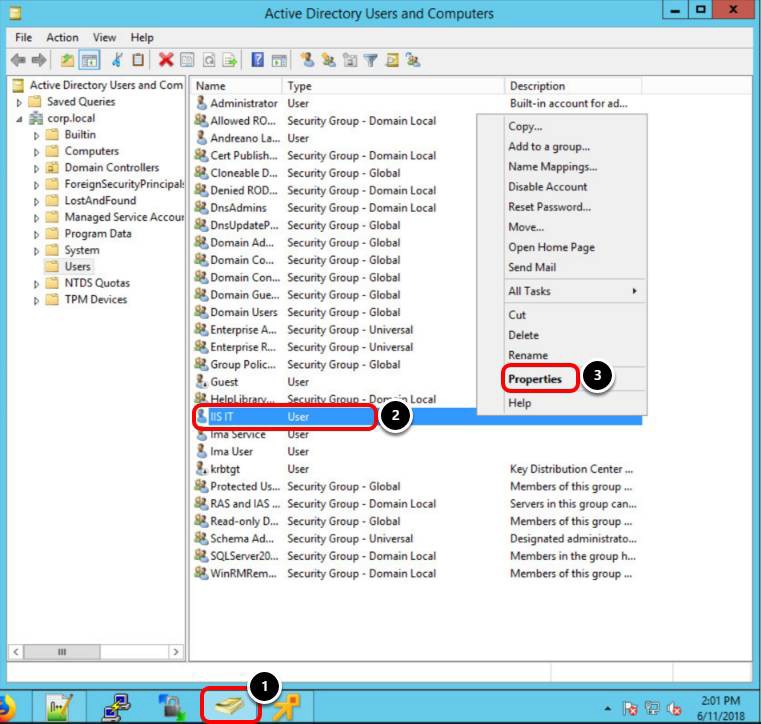
Task: Sort list by the Type column header
Action: (x=393, y=86)
